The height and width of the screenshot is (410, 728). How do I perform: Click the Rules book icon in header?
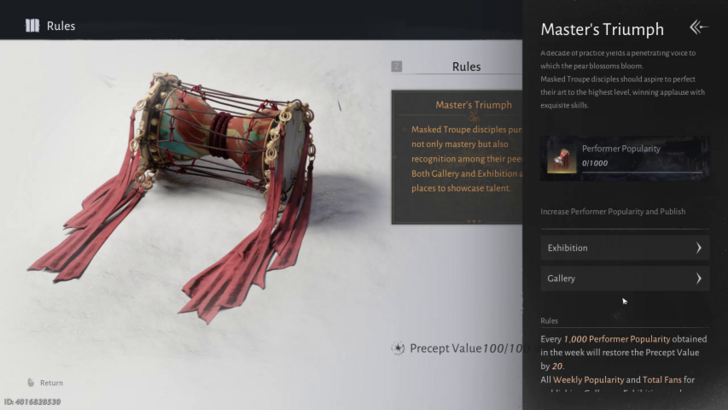(x=32, y=26)
